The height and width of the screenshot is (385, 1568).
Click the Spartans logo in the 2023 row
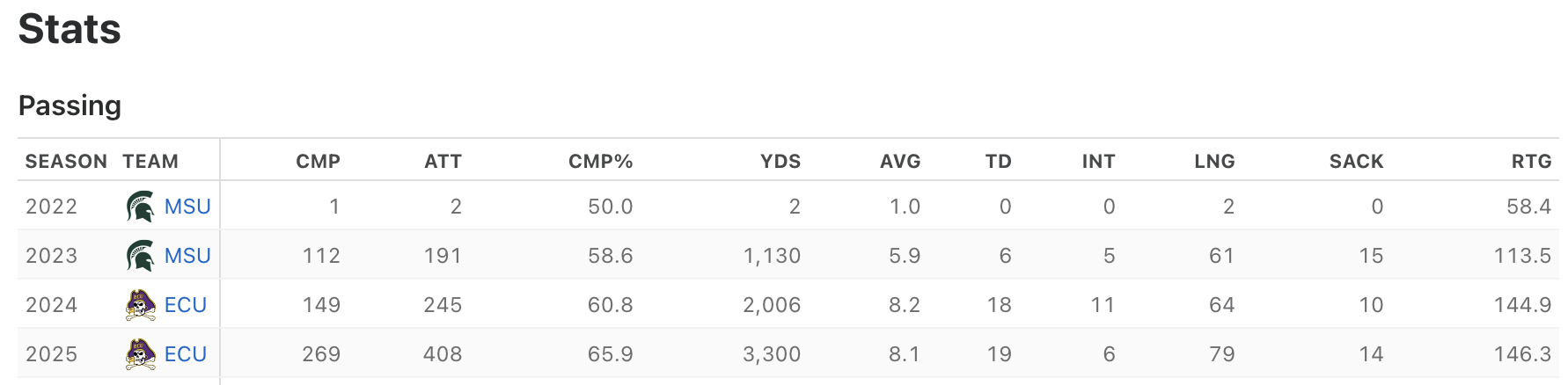(x=140, y=256)
